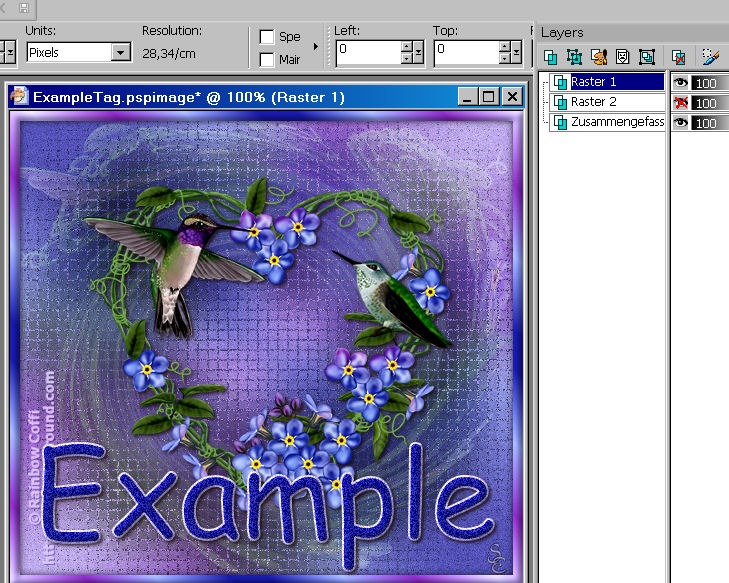Tick the Mair checkbox

click(267, 60)
